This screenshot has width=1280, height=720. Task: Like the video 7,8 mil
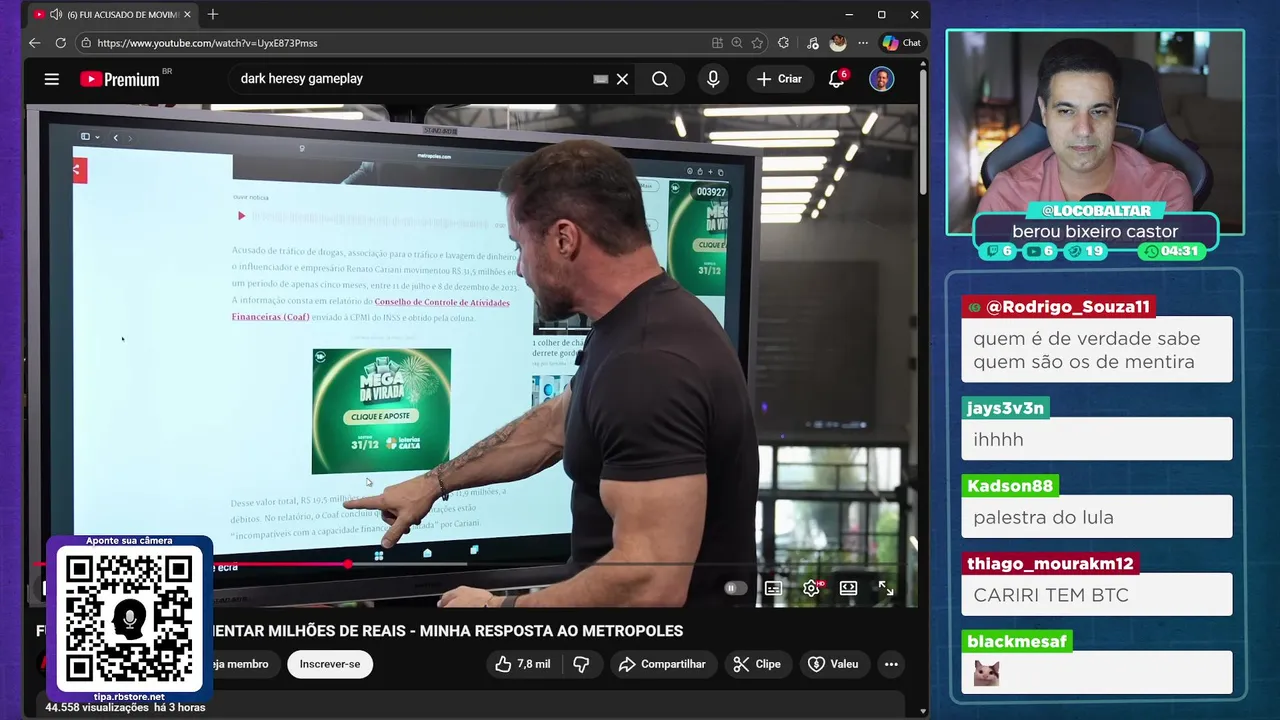(522, 664)
